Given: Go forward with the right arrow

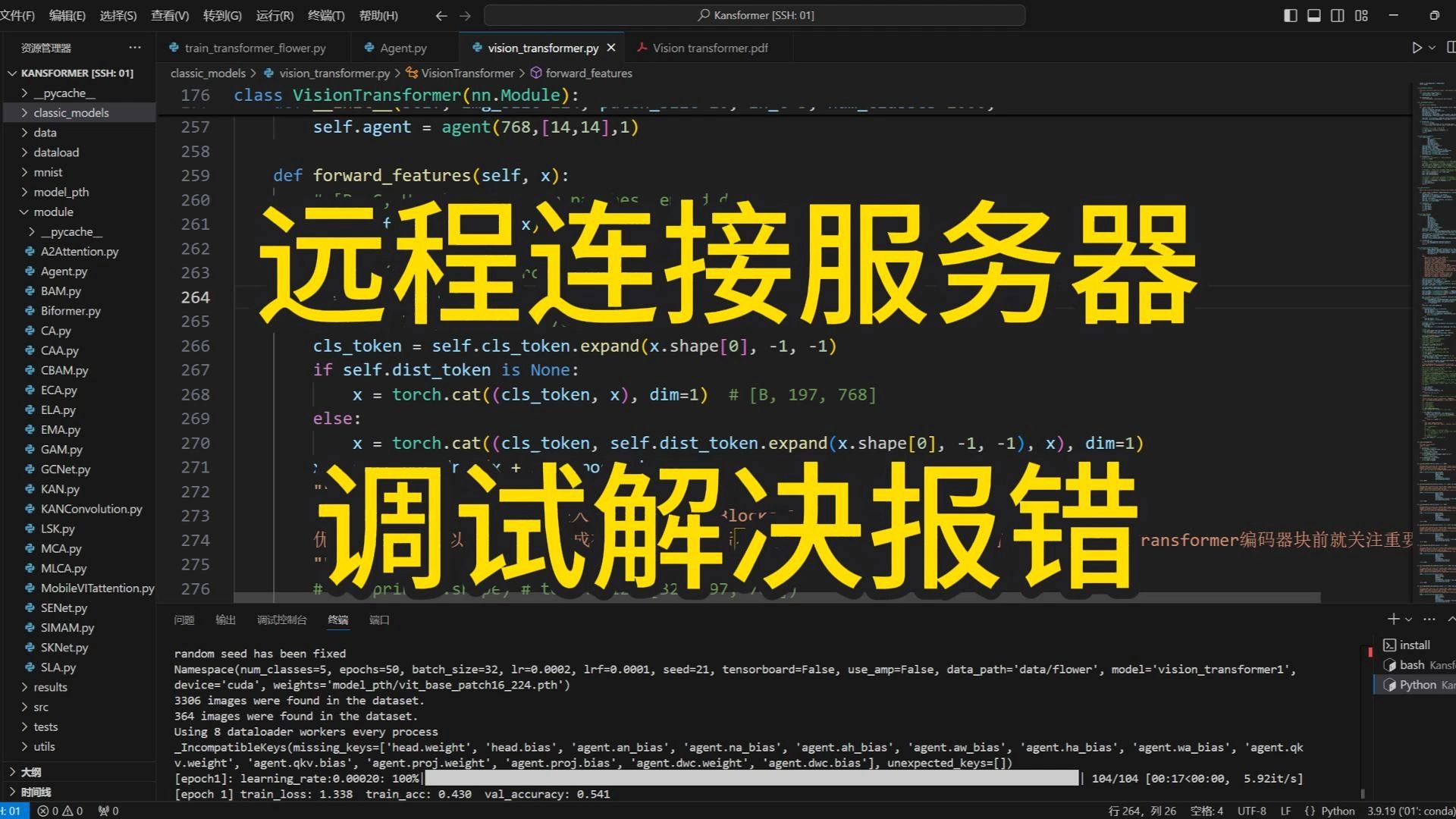Looking at the screenshot, I should (x=466, y=15).
